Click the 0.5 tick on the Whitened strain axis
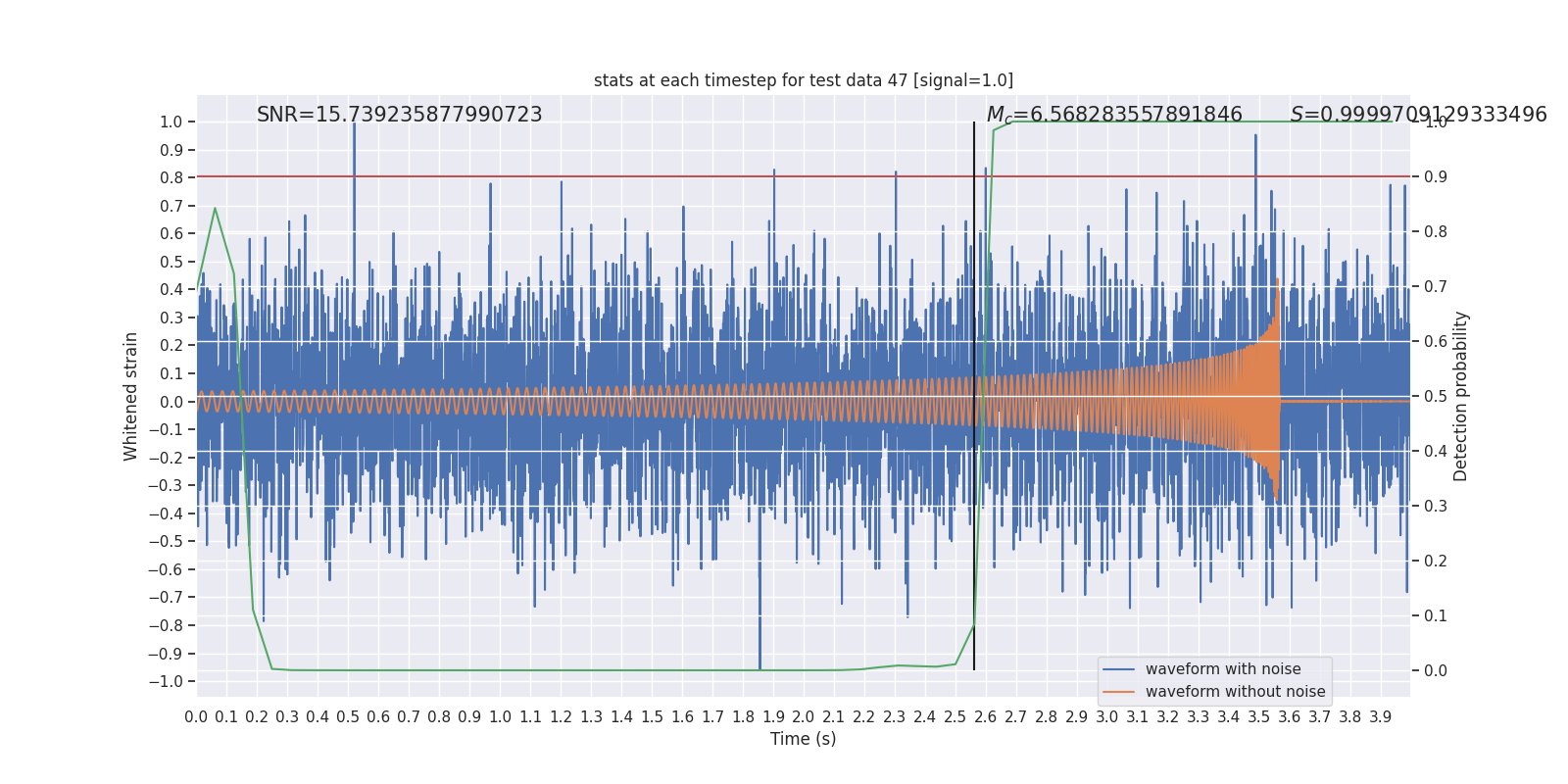Viewport: 1568px width, 784px height. coord(171,263)
